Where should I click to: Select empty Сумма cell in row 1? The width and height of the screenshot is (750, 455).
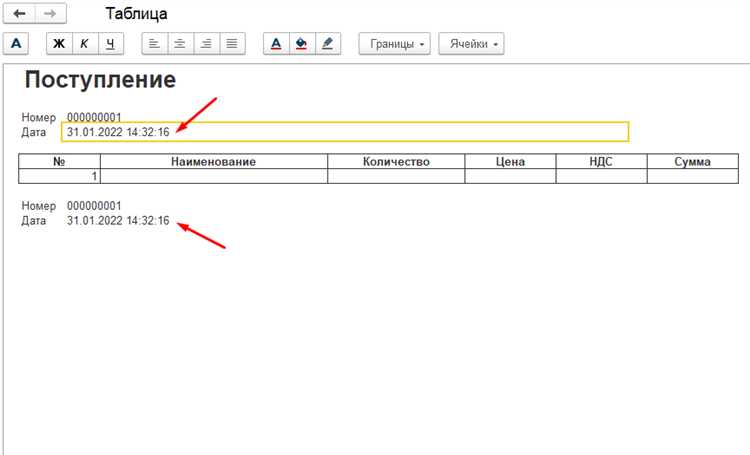pos(693,176)
